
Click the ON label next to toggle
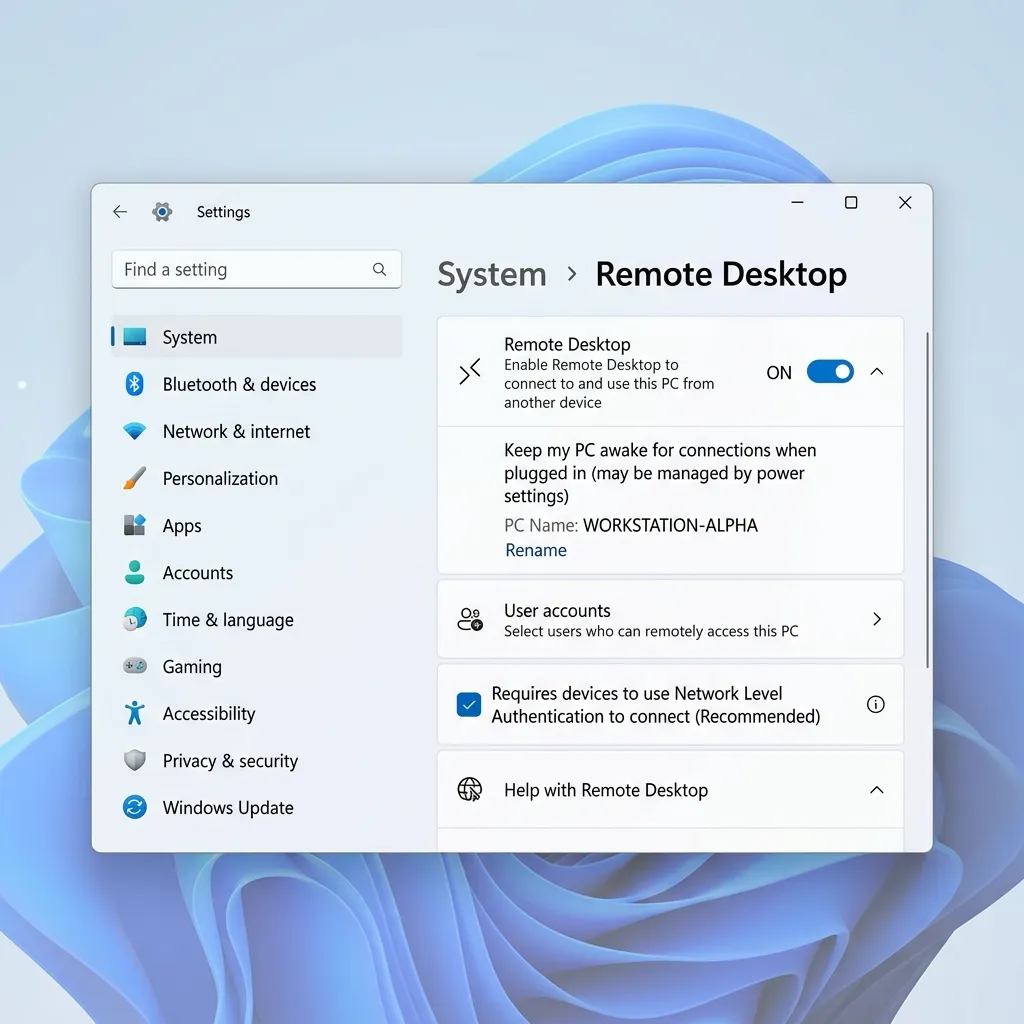(x=778, y=372)
